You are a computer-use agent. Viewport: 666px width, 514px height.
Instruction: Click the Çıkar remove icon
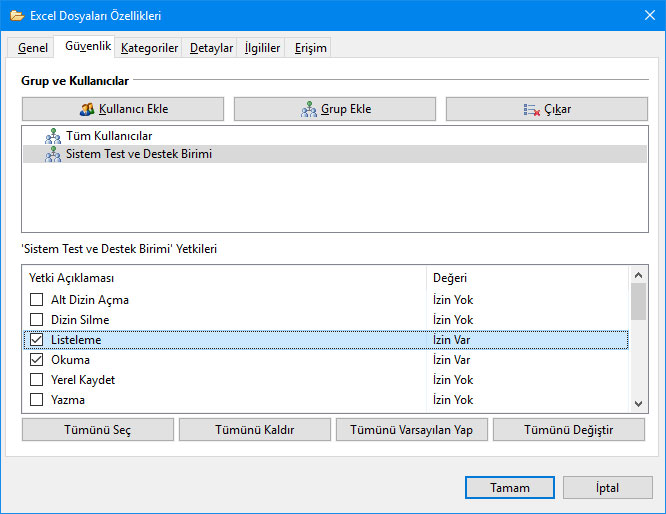click(x=531, y=110)
